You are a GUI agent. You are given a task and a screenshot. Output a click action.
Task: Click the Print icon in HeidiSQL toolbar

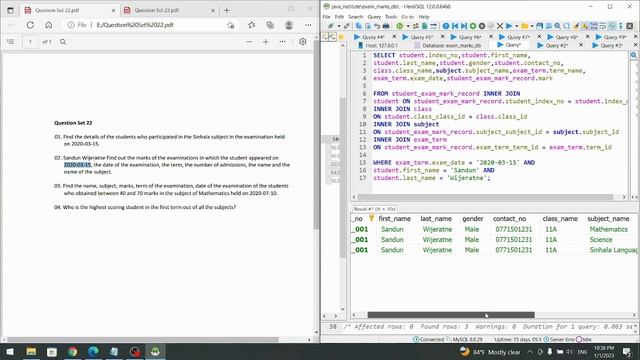point(386,26)
